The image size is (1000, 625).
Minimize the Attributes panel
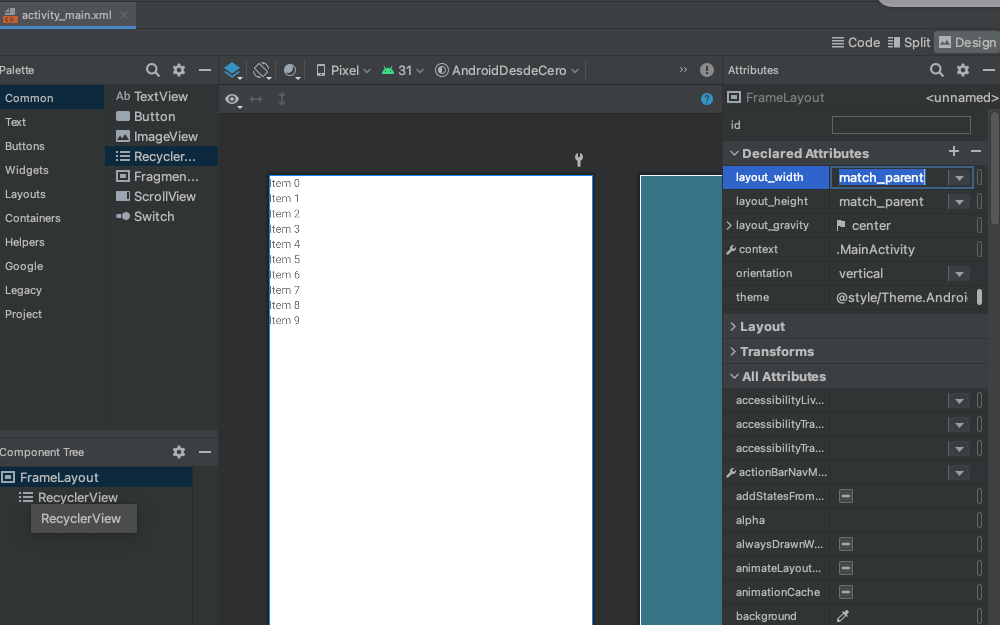[989, 70]
